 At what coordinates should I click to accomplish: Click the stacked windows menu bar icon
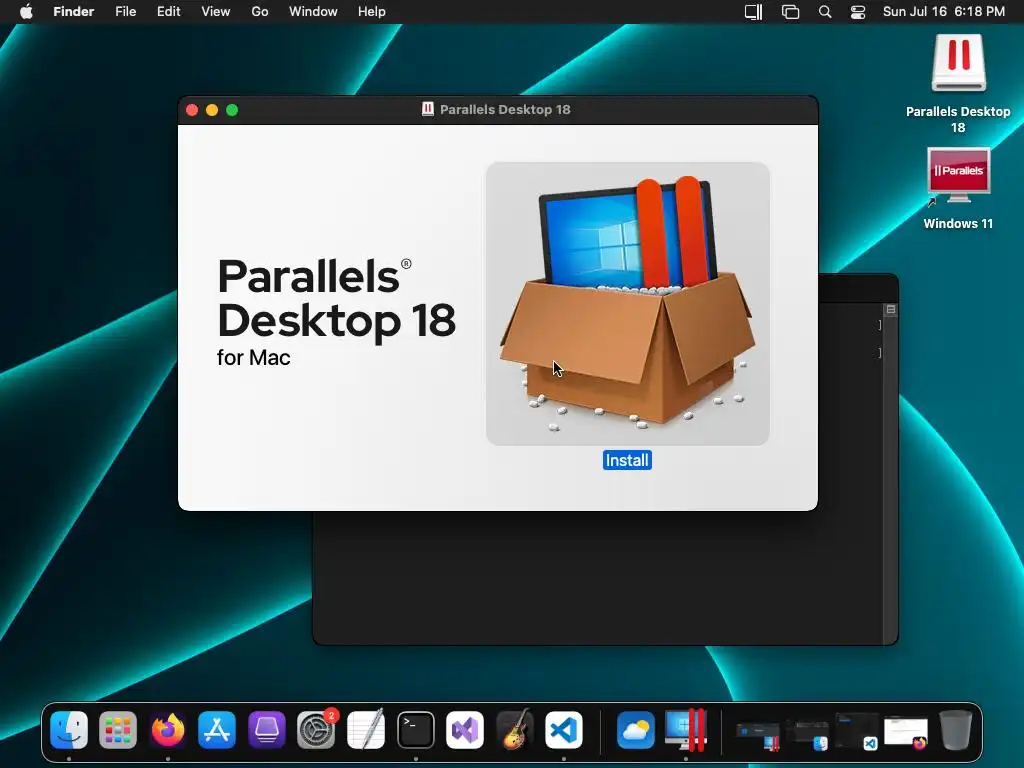tap(790, 12)
